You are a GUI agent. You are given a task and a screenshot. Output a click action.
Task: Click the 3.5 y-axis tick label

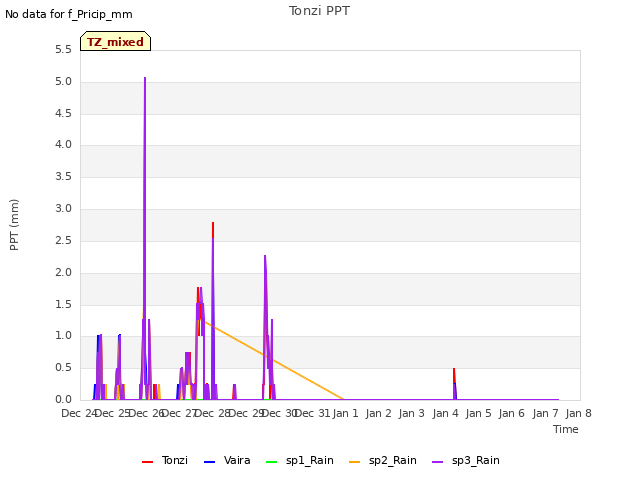[x=63, y=177]
